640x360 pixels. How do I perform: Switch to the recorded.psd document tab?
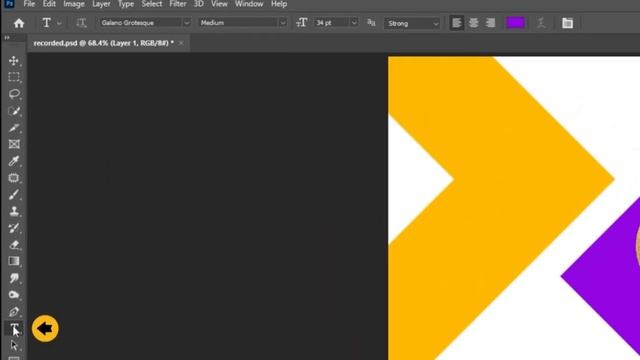(x=103, y=43)
